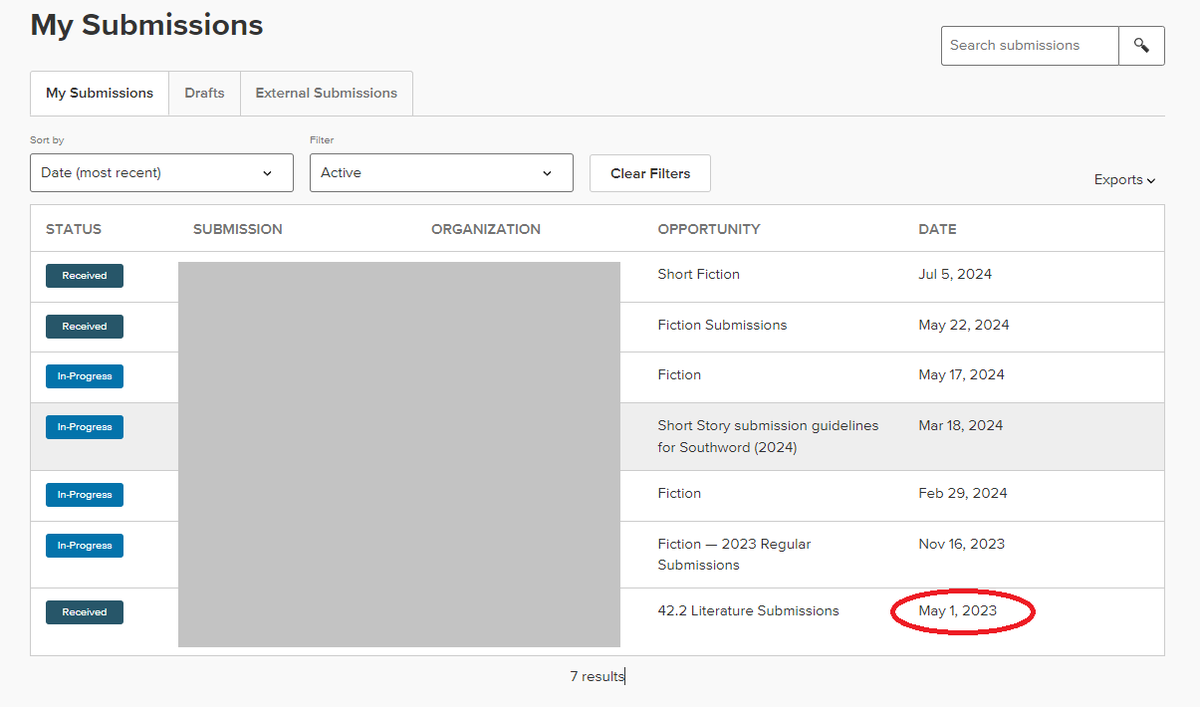Click the Received badge on the top row
This screenshot has height=707, width=1200.
[84, 274]
